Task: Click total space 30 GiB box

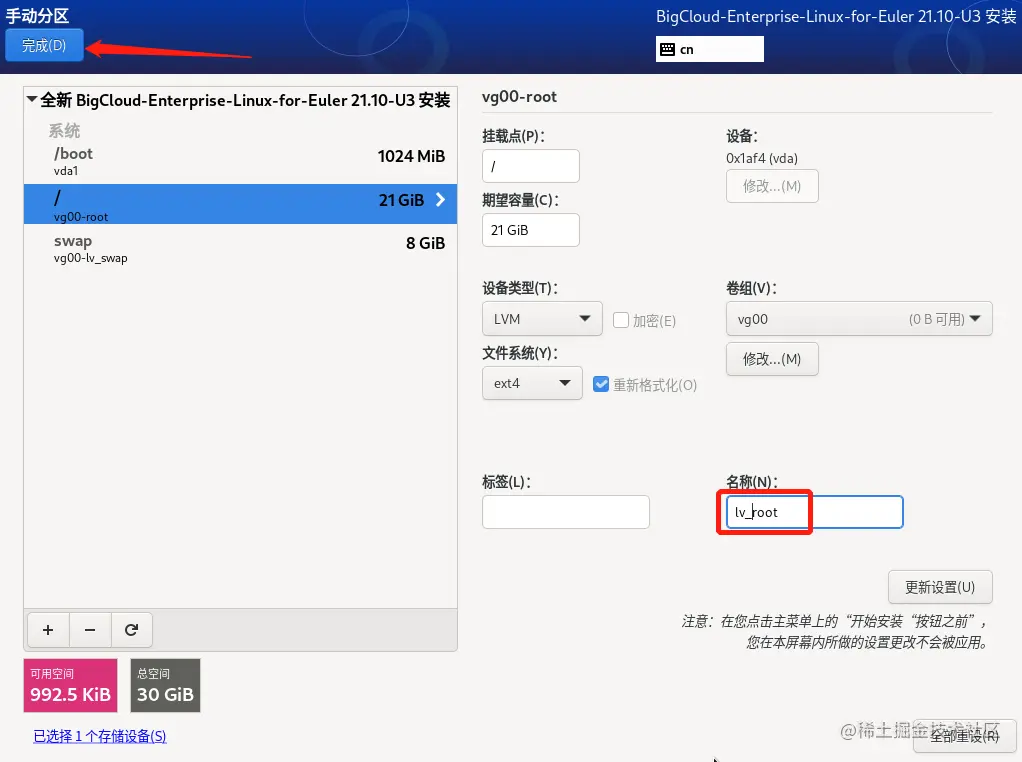Action: [166, 685]
